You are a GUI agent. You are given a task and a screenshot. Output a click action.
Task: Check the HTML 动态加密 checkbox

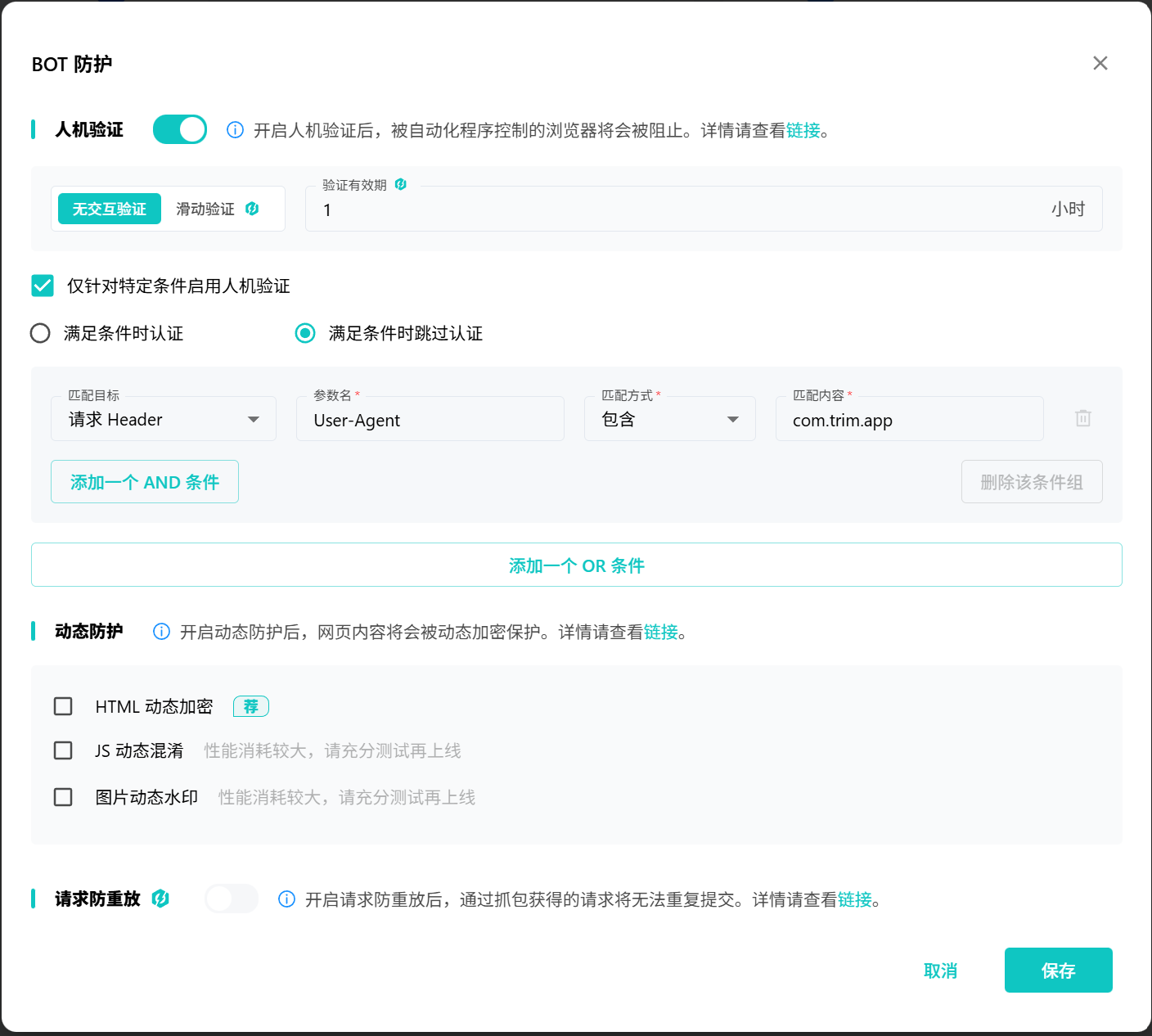click(x=63, y=705)
